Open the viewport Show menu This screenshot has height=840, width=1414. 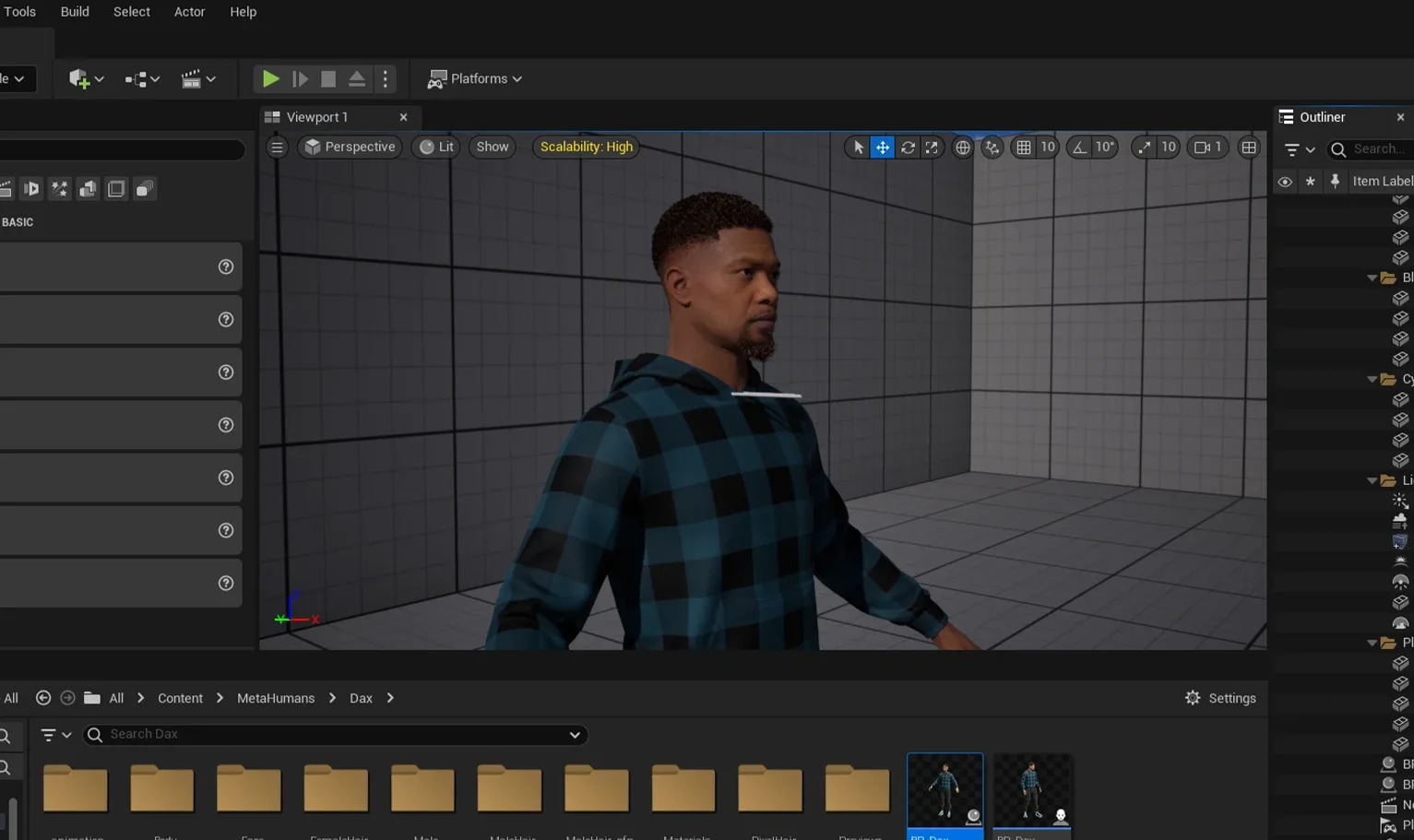493,147
